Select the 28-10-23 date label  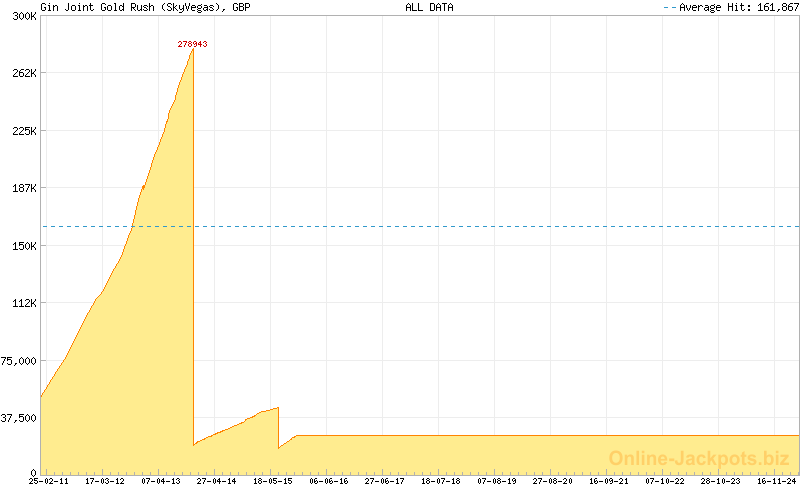point(720,481)
